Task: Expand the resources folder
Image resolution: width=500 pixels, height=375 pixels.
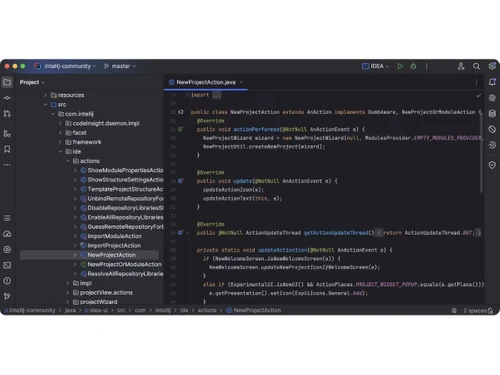Action: pyautogui.click(x=46, y=95)
